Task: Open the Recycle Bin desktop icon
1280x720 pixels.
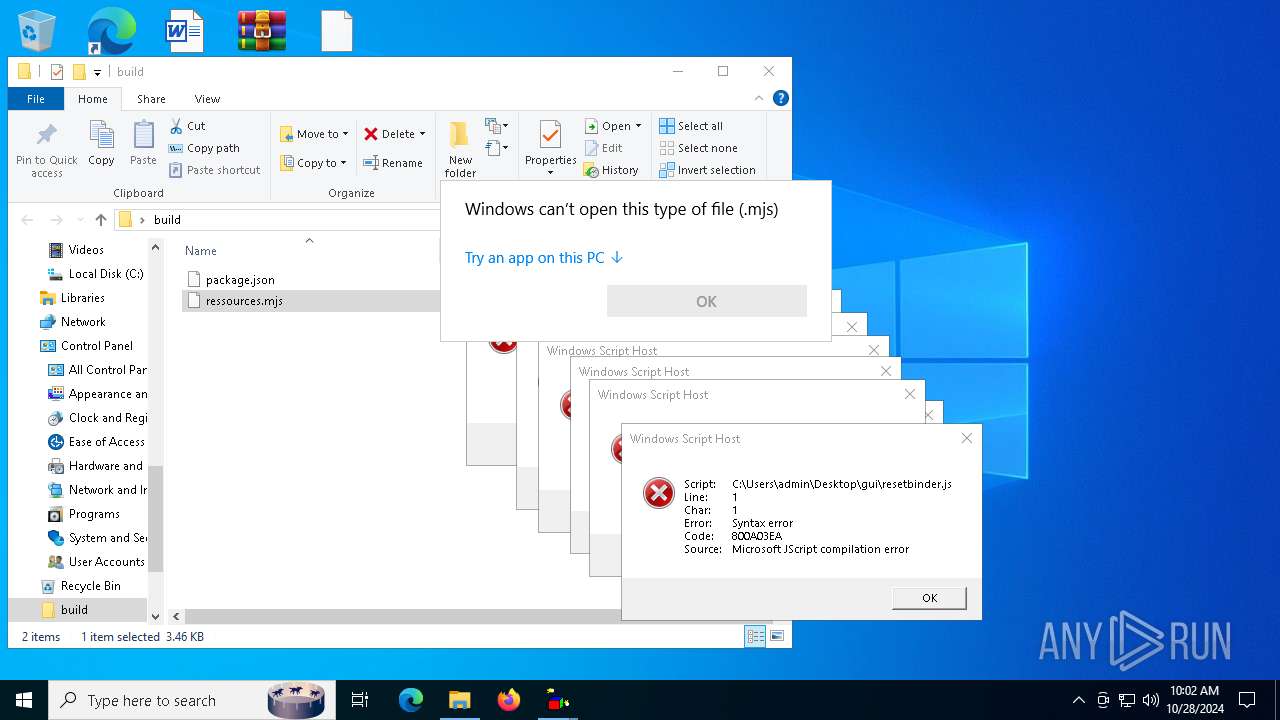Action: coord(37,30)
